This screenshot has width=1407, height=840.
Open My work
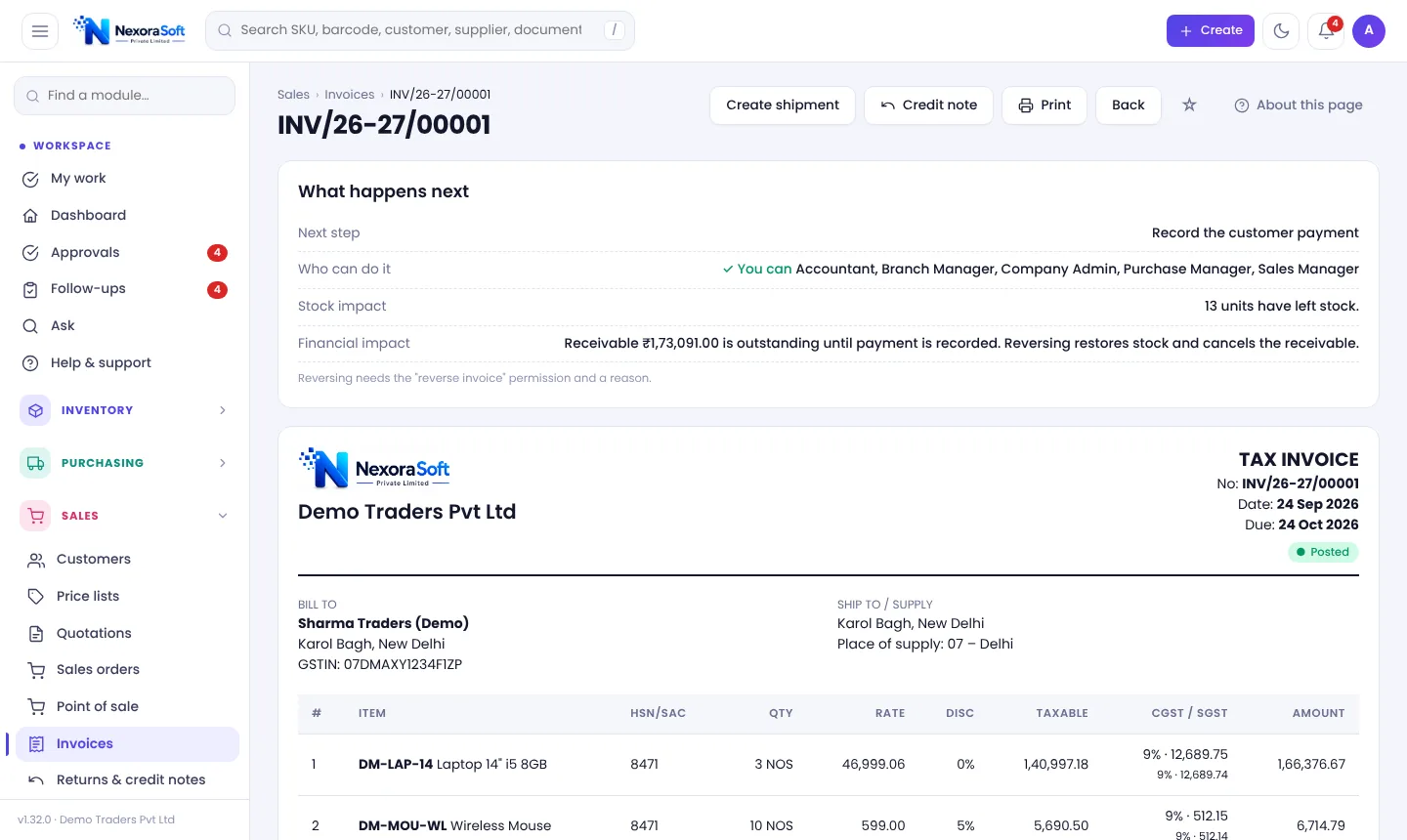click(125, 179)
